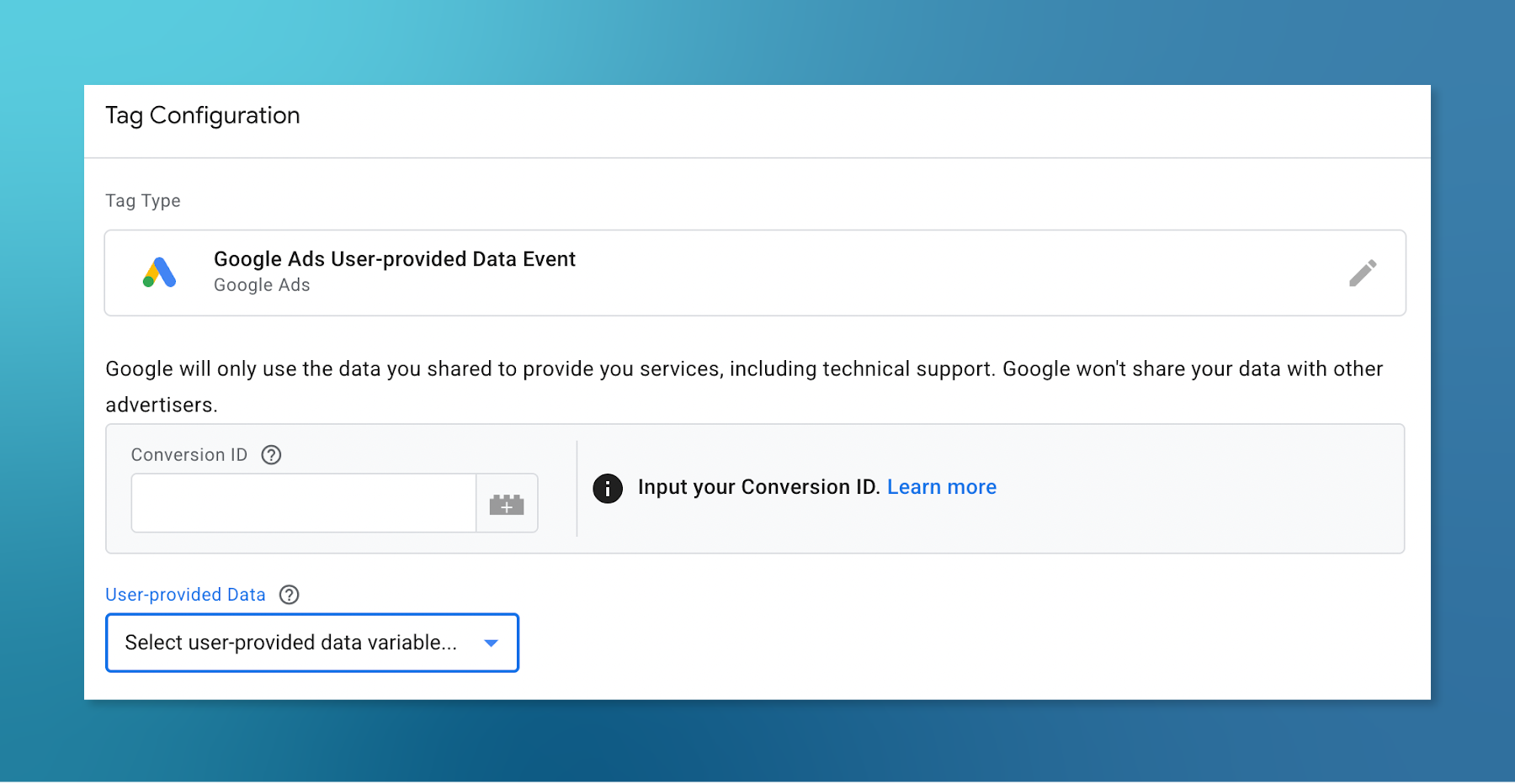Click the Conversion ID label text
Screen dimensions: 1515x784
coord(189,455)
